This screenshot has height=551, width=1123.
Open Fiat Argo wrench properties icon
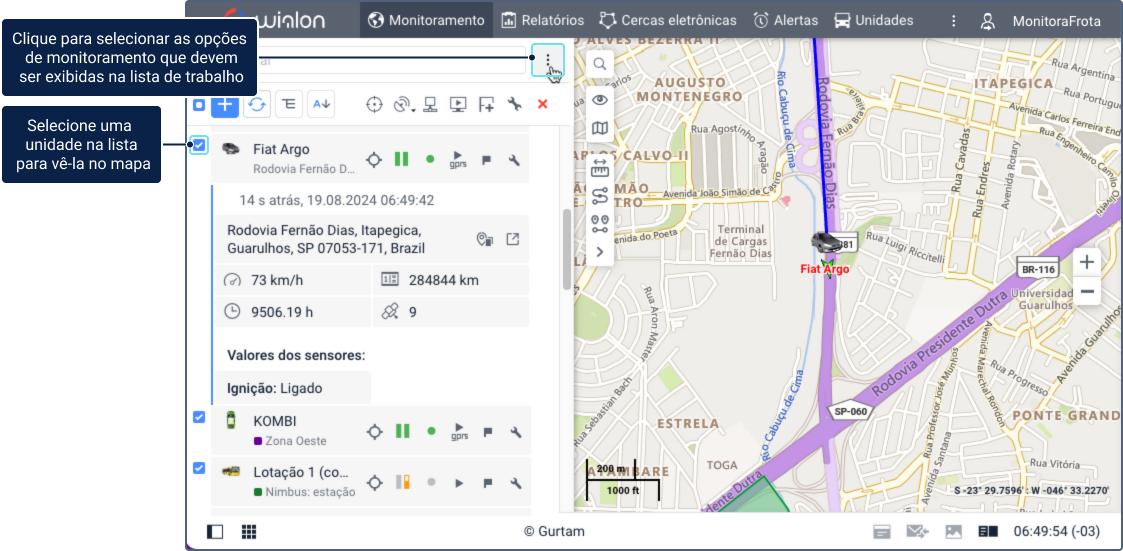(514, 159)
